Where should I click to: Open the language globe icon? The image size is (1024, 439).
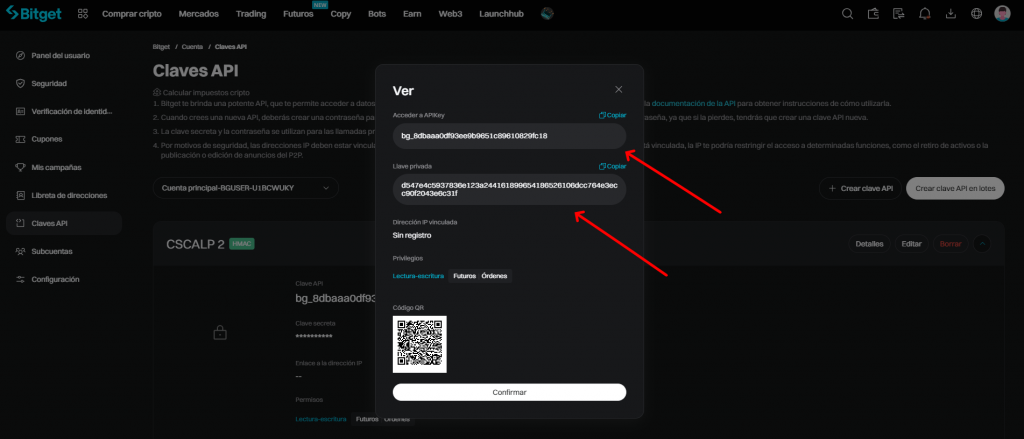pyautogui.click(x=976, y=14)
